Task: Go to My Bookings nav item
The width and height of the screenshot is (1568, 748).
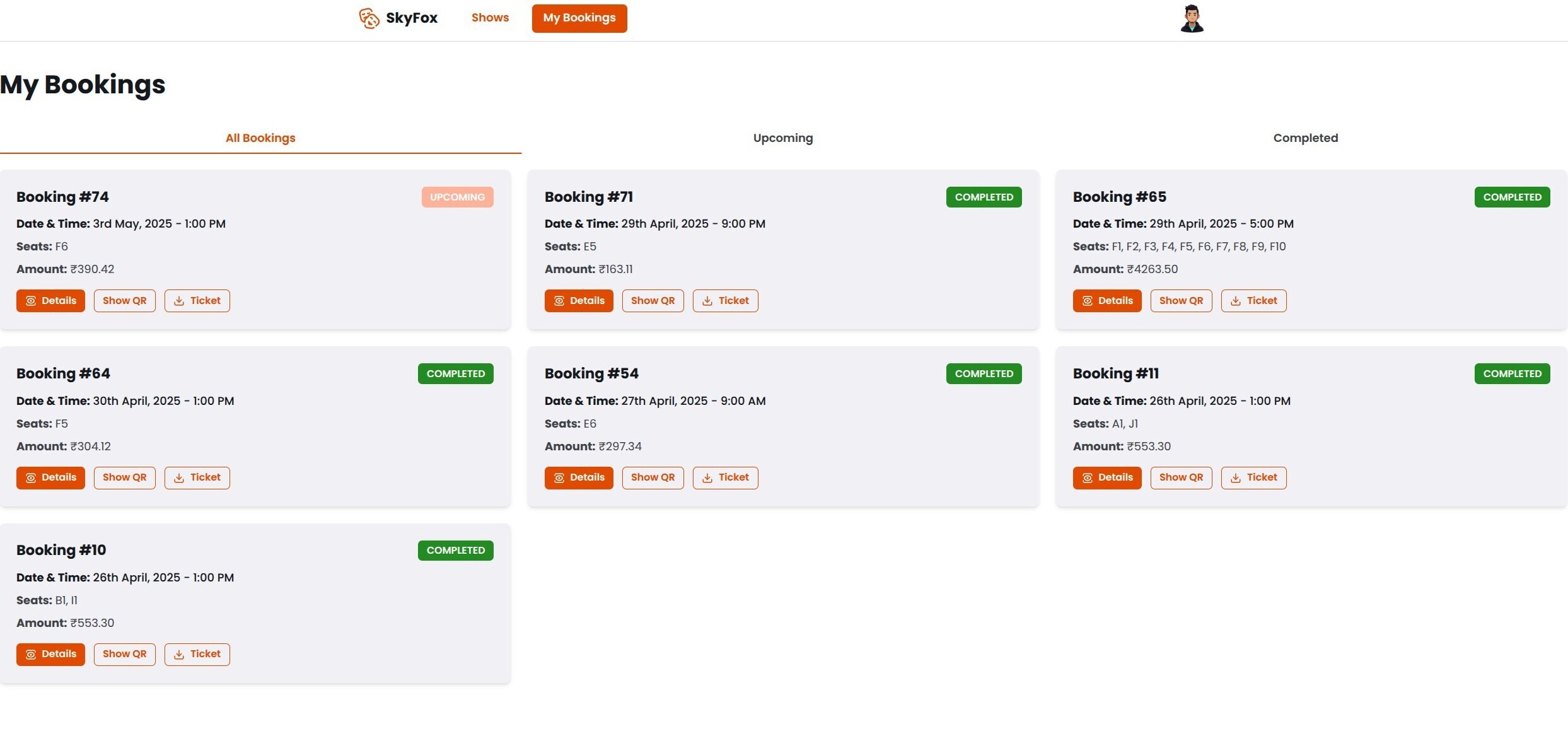Action: pos(579,18)
